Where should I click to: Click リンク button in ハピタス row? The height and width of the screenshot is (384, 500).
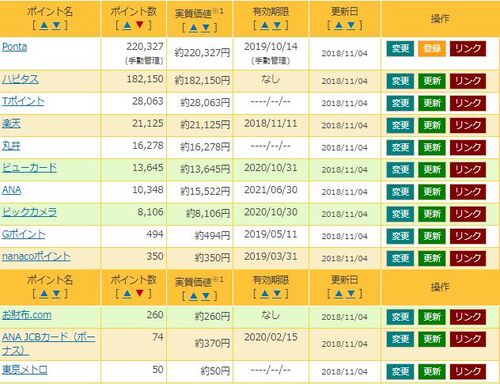click(468, 81)
